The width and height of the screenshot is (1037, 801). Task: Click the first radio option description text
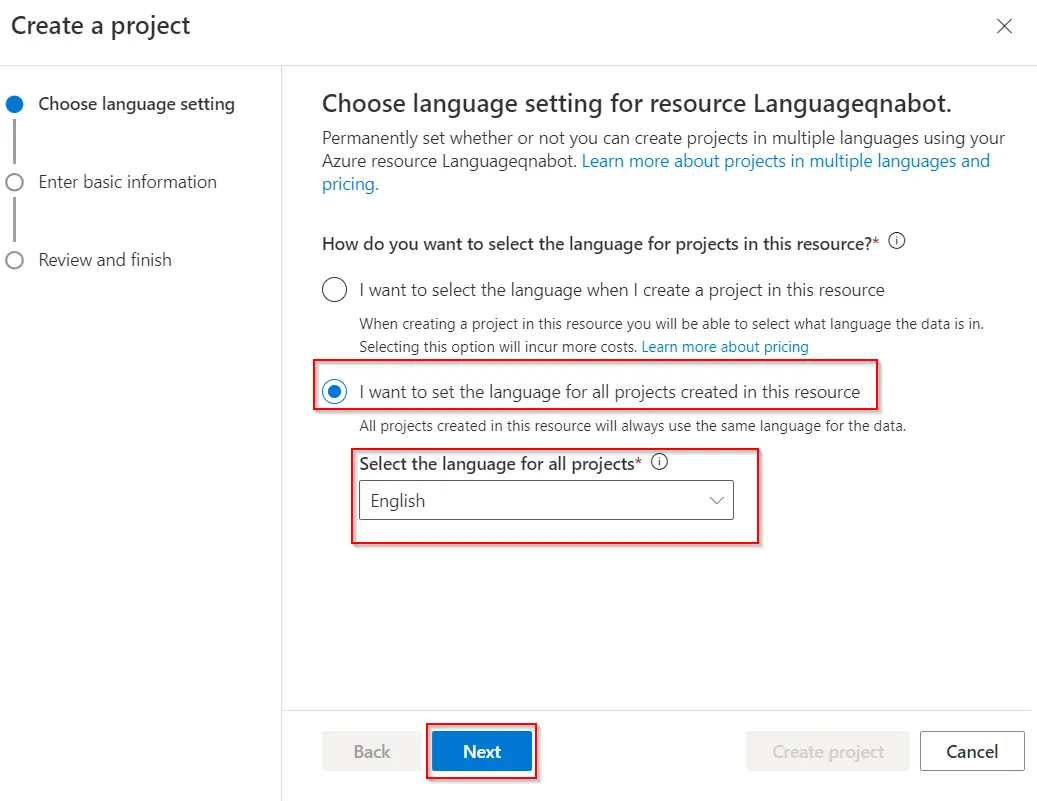tap(580, 325)
